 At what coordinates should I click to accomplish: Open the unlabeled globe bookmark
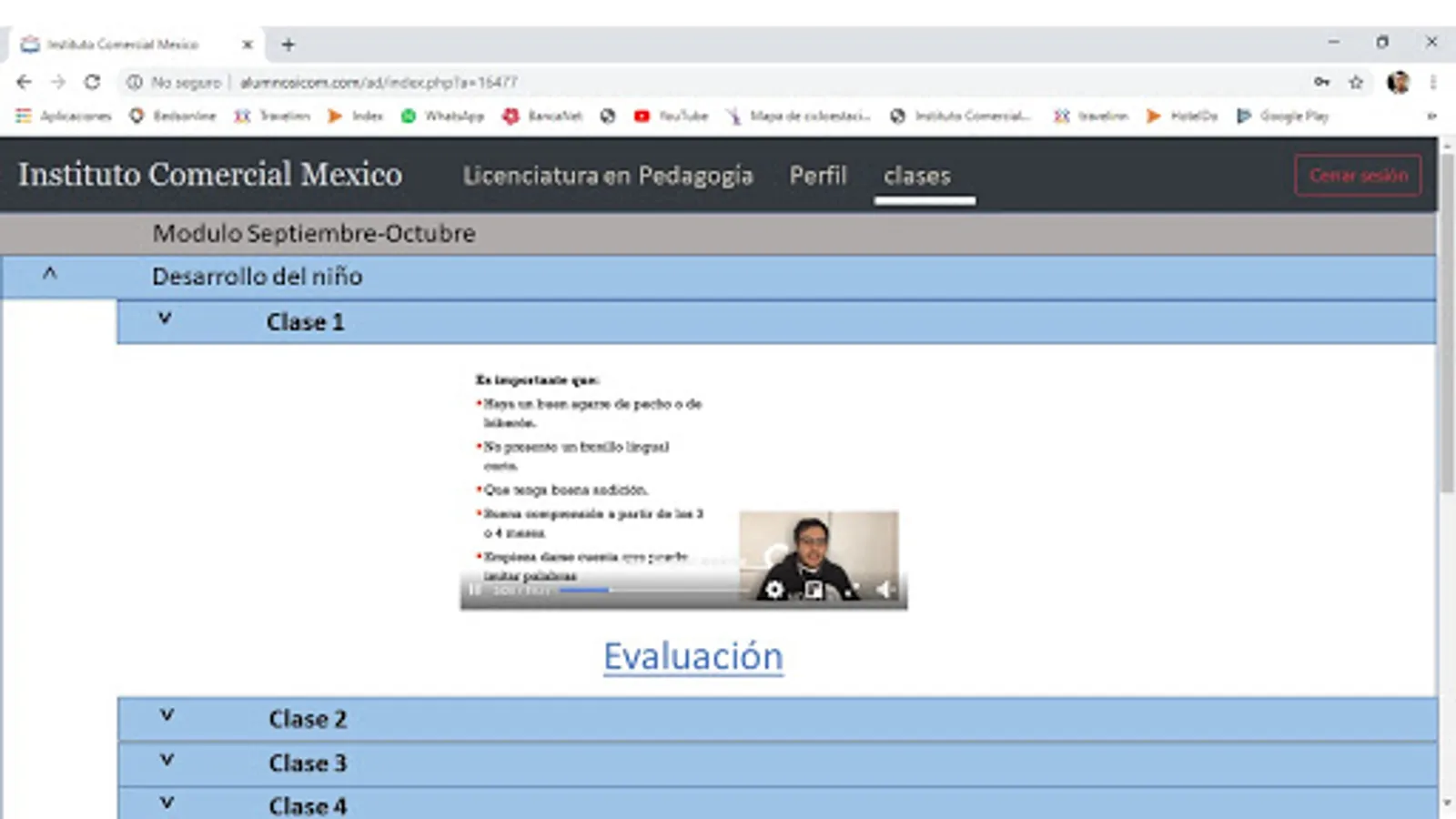tap(608, 116)
